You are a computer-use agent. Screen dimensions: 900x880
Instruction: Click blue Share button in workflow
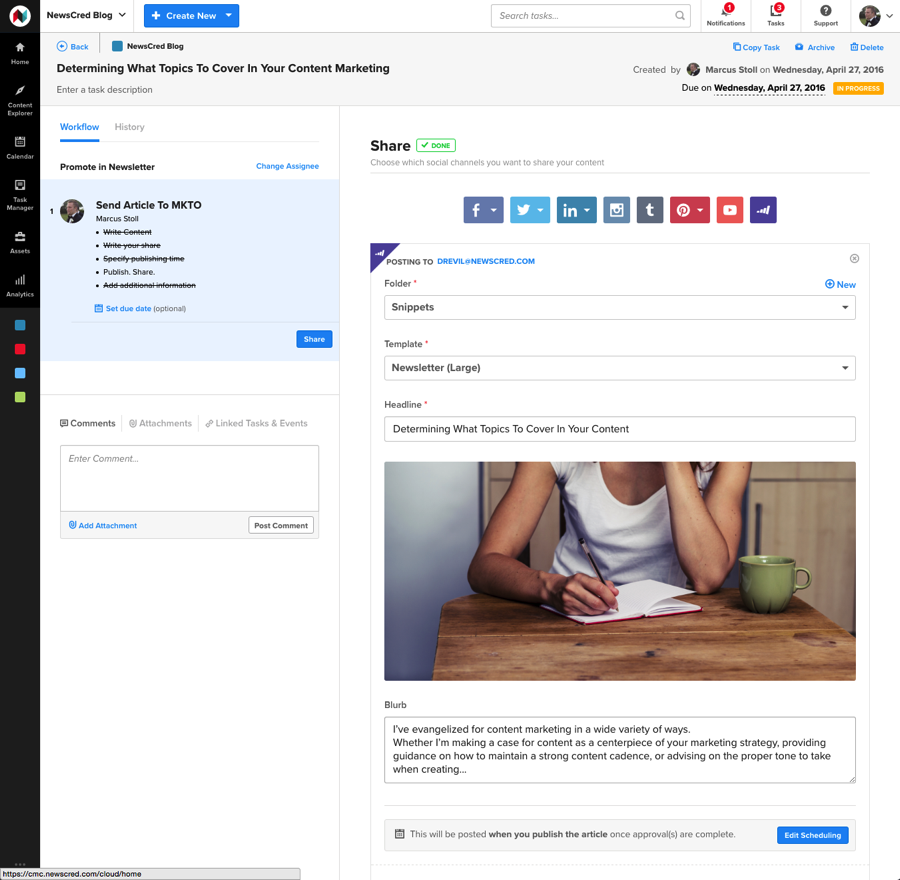[x=314, y=339]
